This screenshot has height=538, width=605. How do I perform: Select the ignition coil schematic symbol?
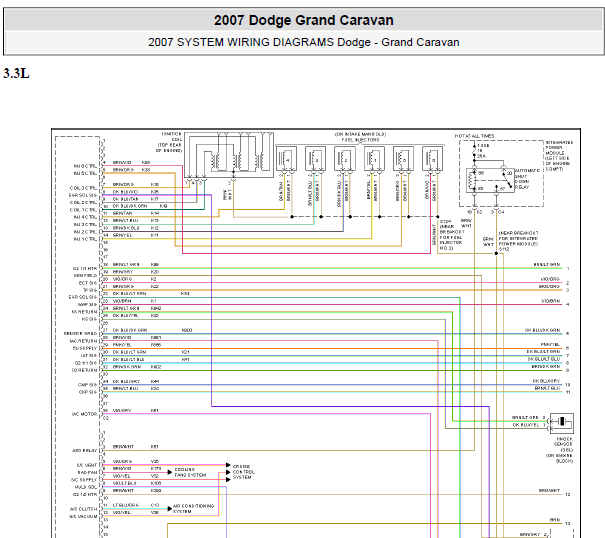click(229, 155)
